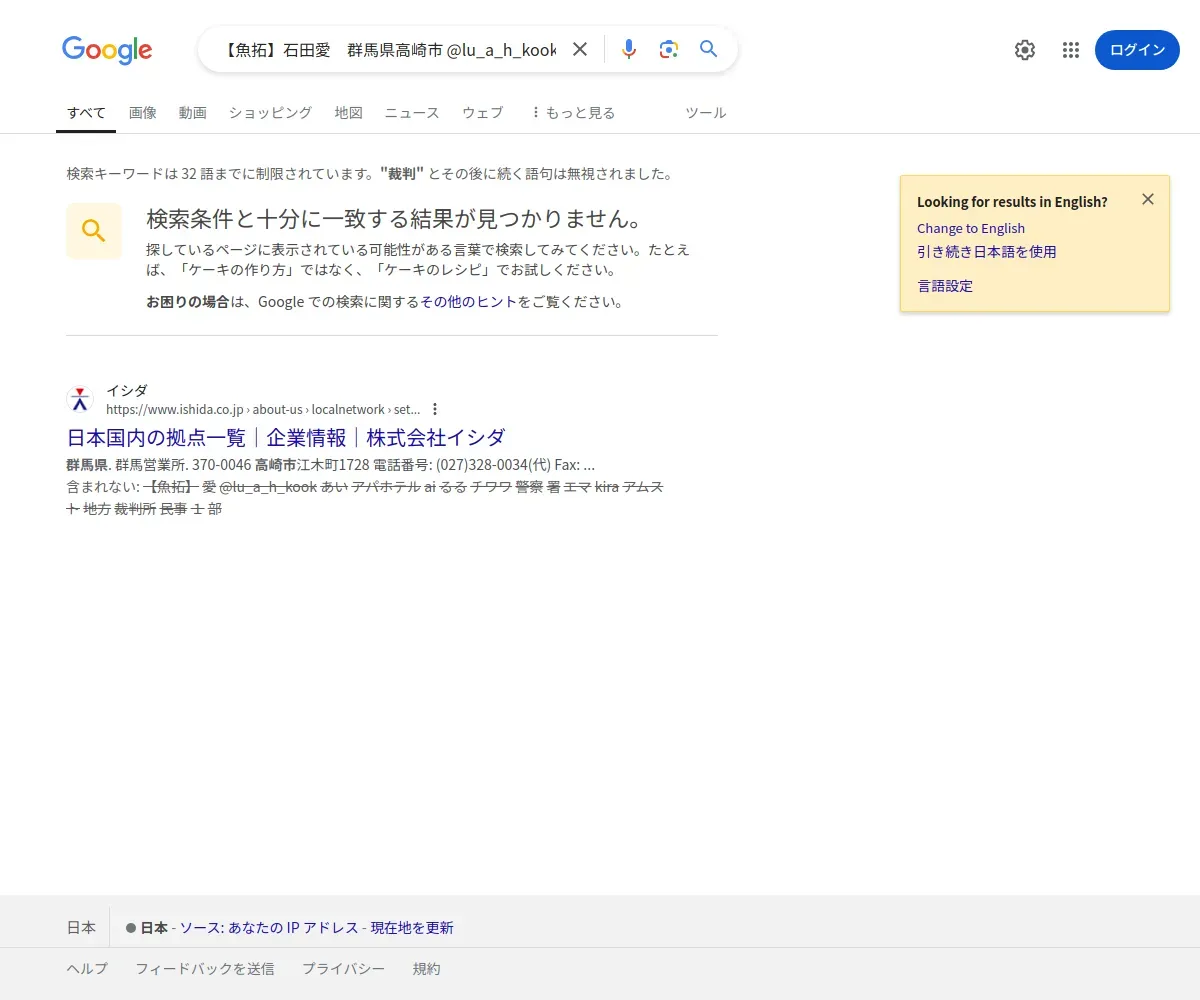Open Google Lens image search
This screenshot has width=1200, height=1000.
point(669,49)
